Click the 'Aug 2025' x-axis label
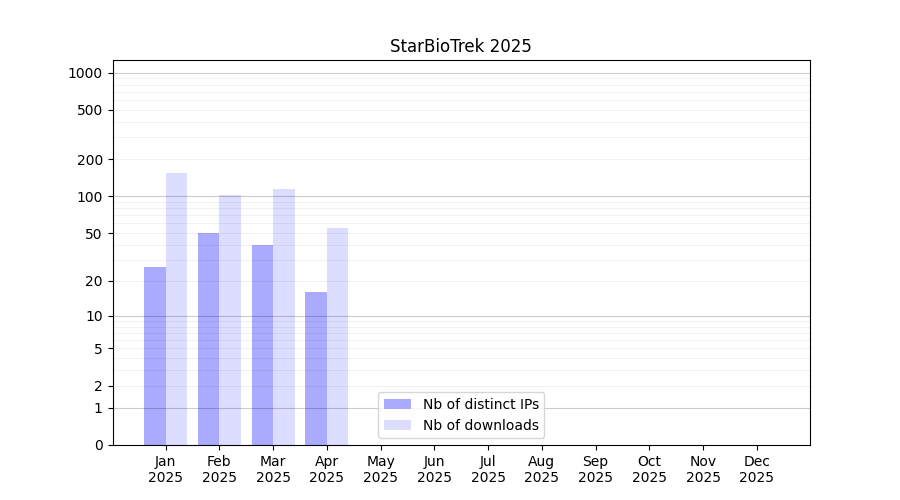 tap(541, 469)
